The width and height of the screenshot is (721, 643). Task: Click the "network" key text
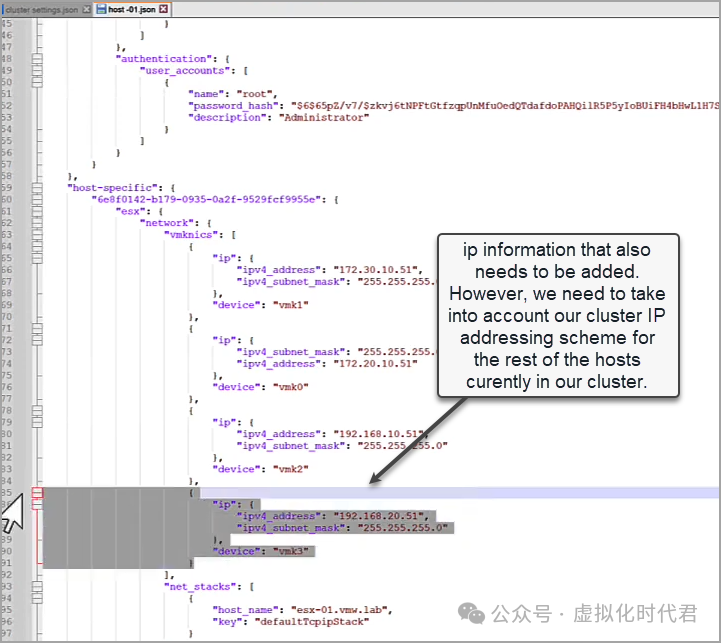click(166, 223)
